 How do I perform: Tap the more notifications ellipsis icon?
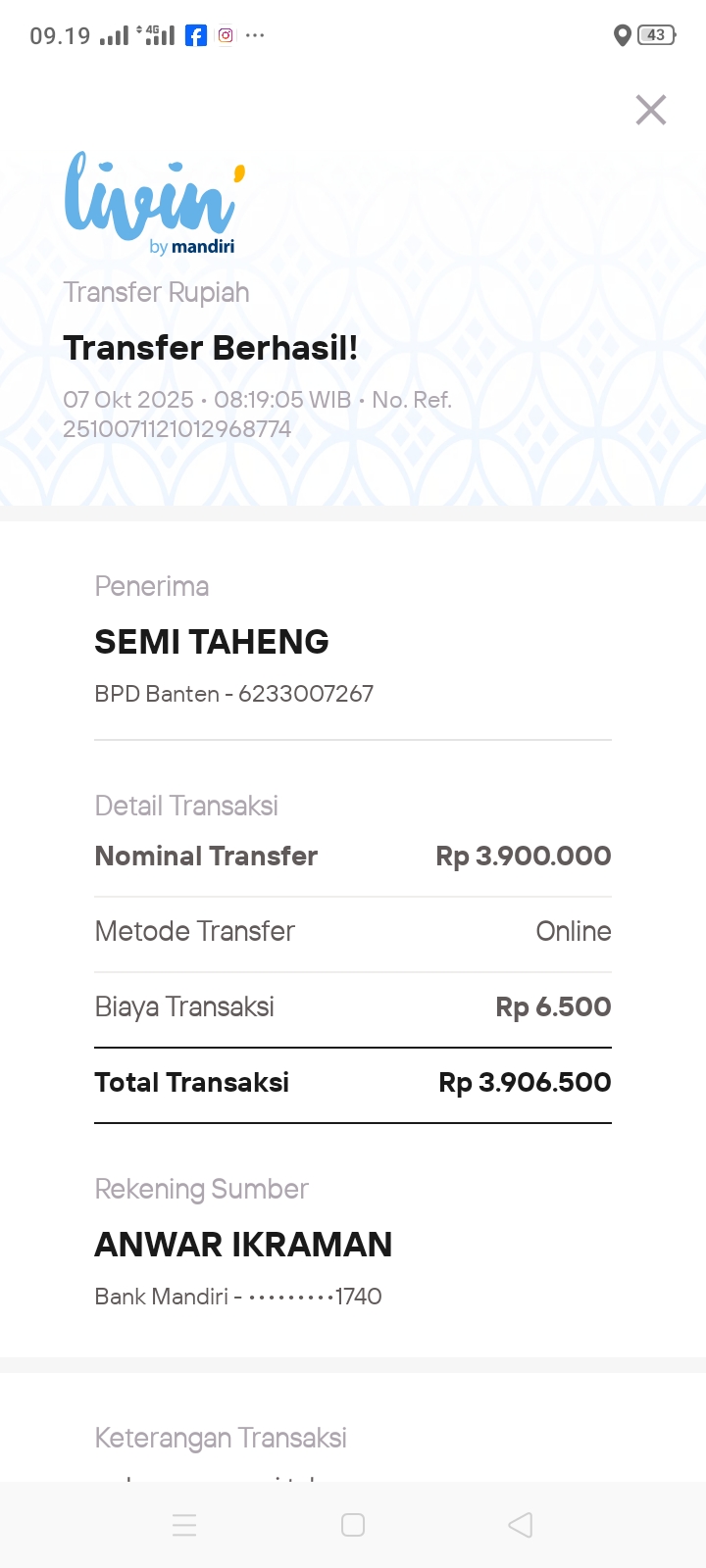255,35
